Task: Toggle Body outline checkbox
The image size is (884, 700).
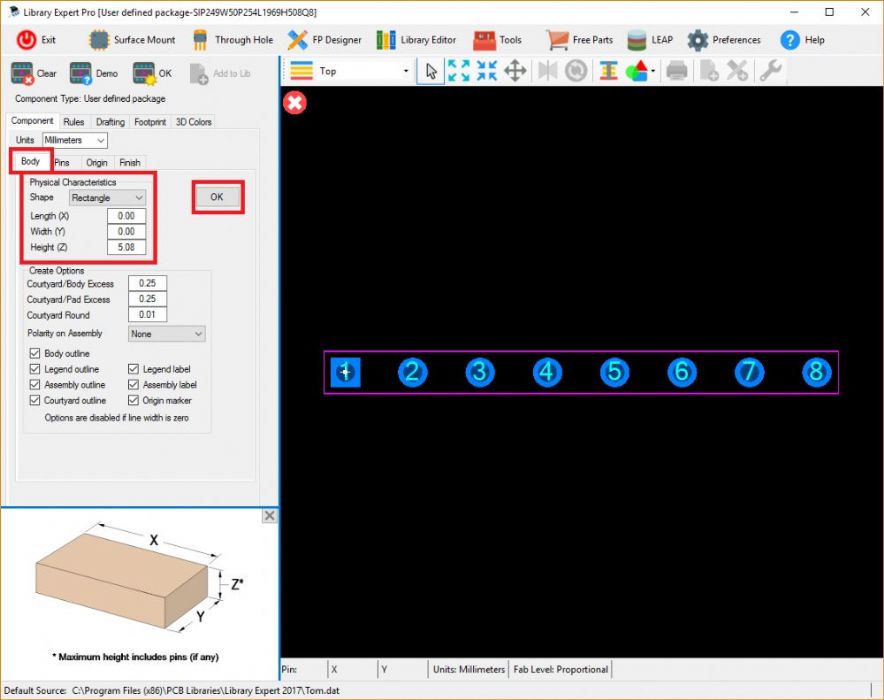Action: click(34, 353)
